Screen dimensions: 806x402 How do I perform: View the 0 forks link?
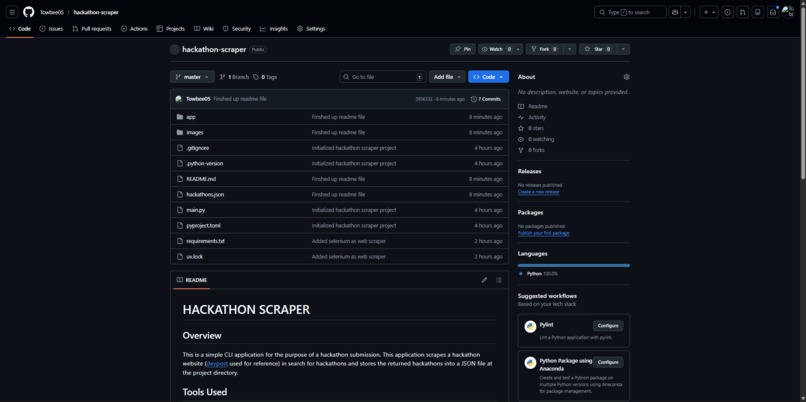tap(531, 151)
